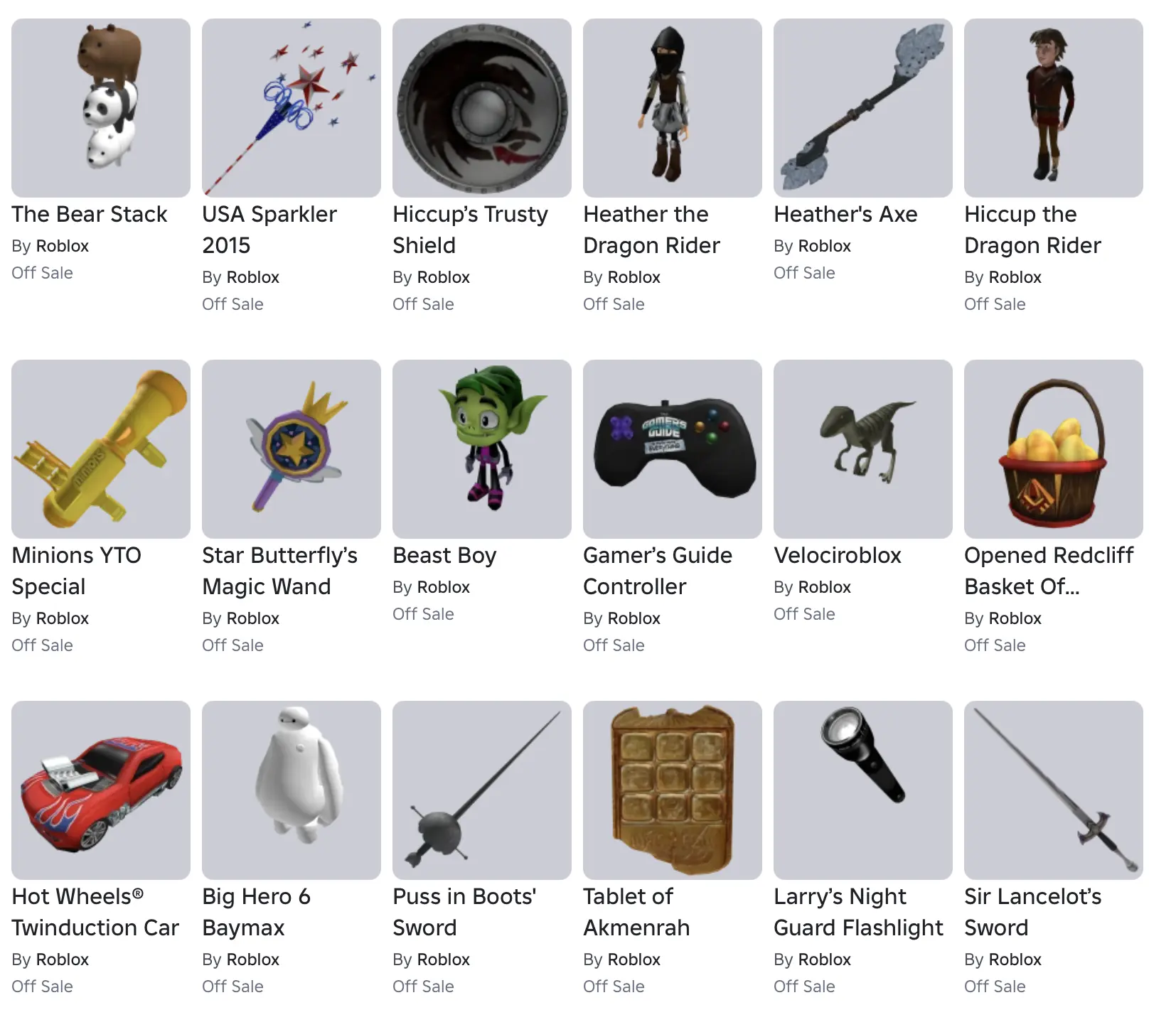Select the Opened Redcliff Basket Of... title
The width and height of the screenshot is (1176, 1032).
tap(1049, 571)
